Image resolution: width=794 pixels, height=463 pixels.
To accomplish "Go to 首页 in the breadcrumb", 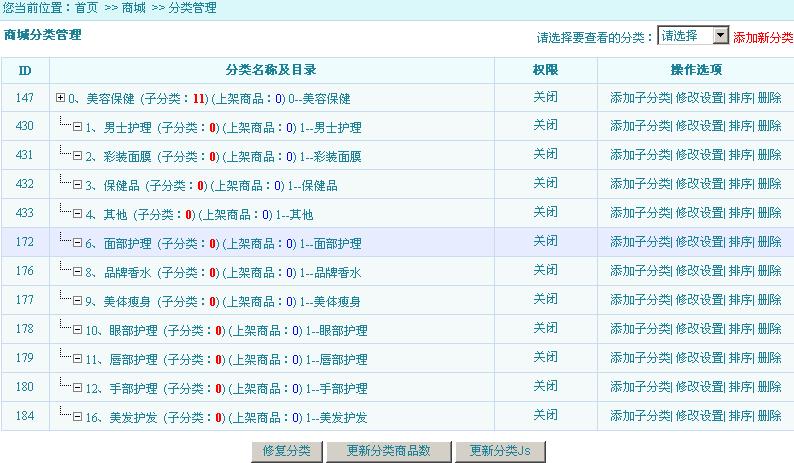I will pyautogui.click(x=87, y=8).
